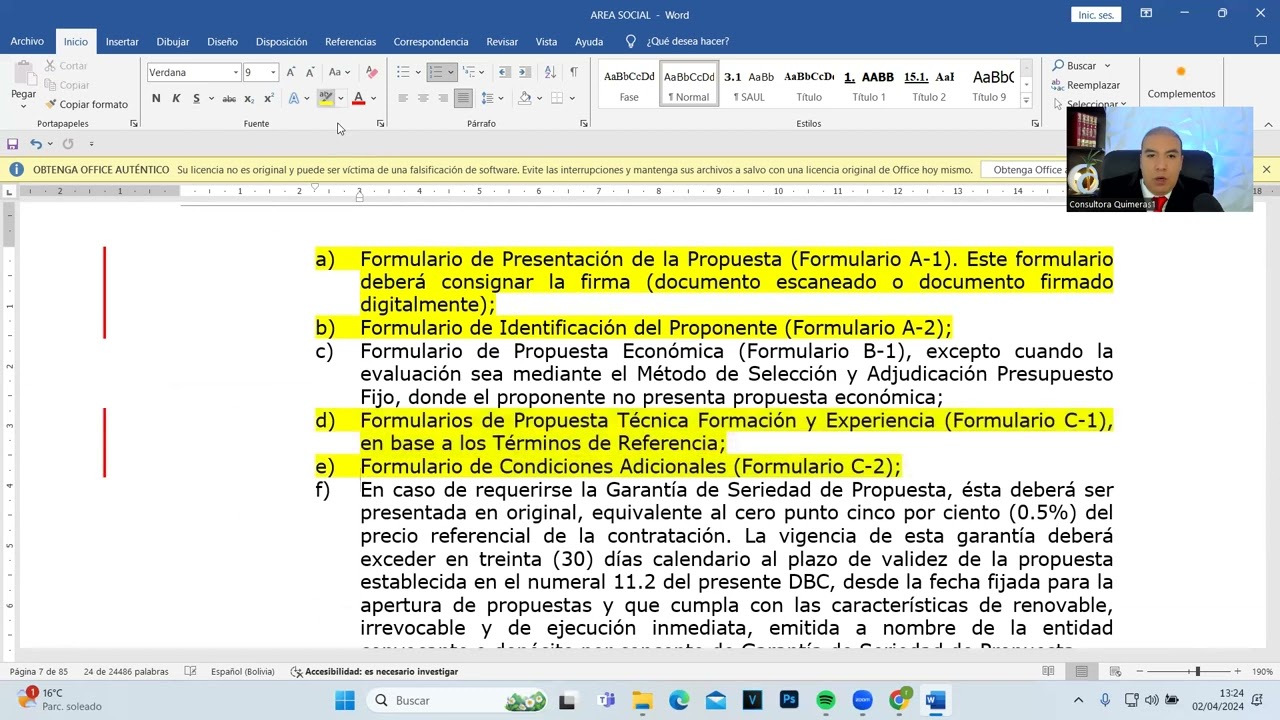The width and height of the screenshot is (1280, 720).
Task: Toggle underline (S) formatting
Action: pos(196,98)
